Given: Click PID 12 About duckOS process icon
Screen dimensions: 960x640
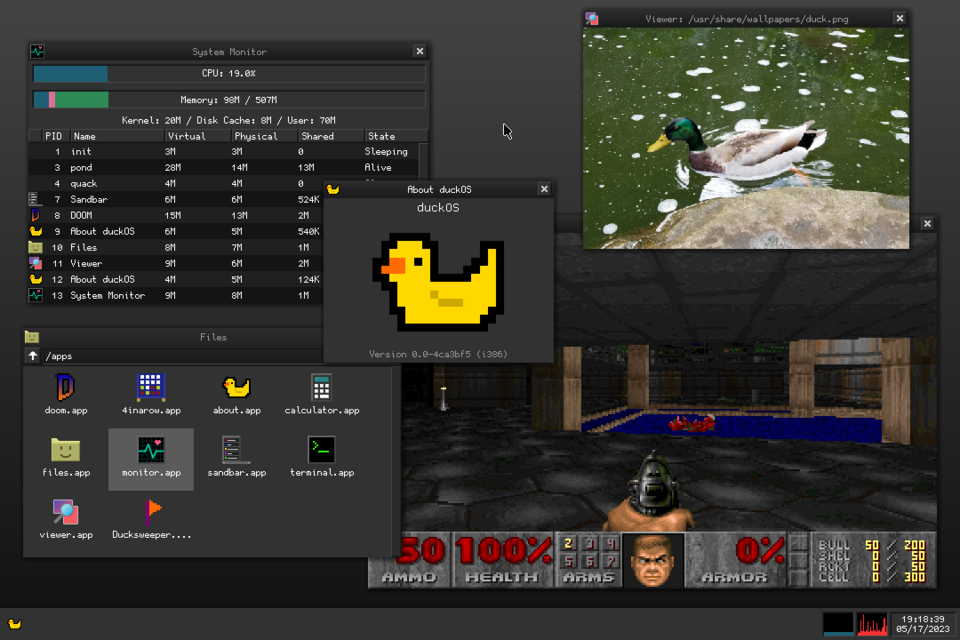Looking at the screenshot, I should coord(36,279).
